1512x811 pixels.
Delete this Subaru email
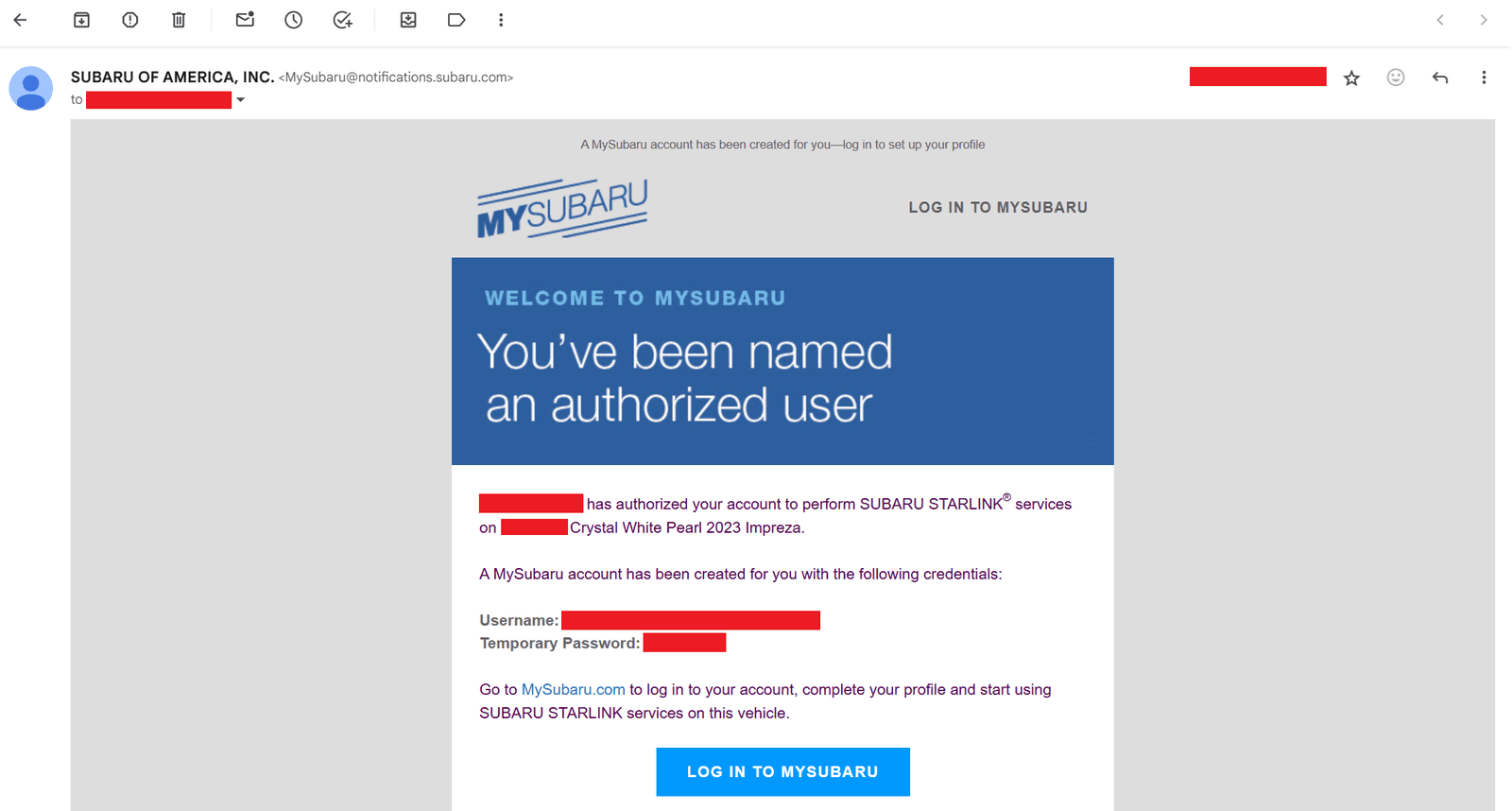179,20
